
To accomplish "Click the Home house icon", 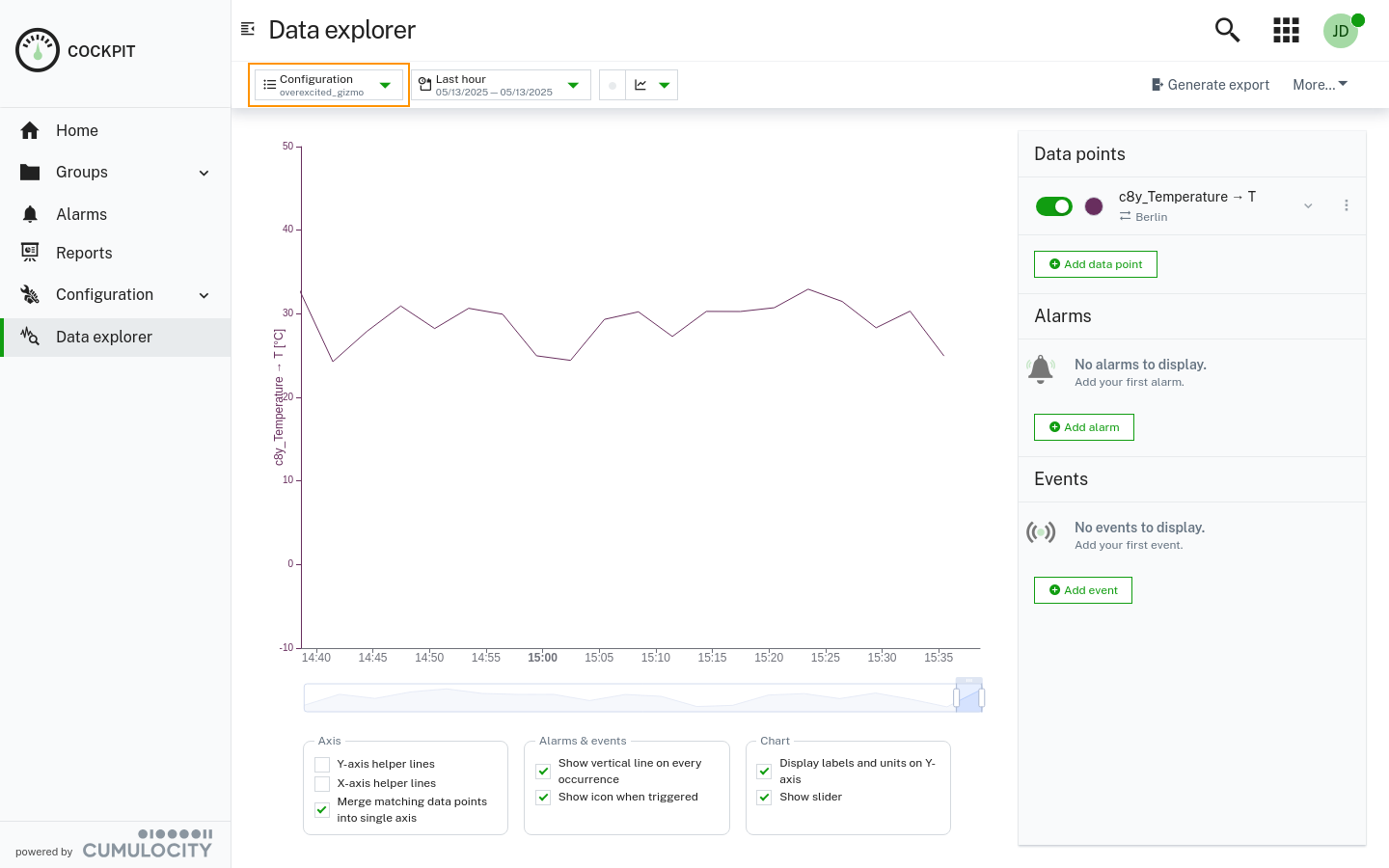I will tap(30, 130).
